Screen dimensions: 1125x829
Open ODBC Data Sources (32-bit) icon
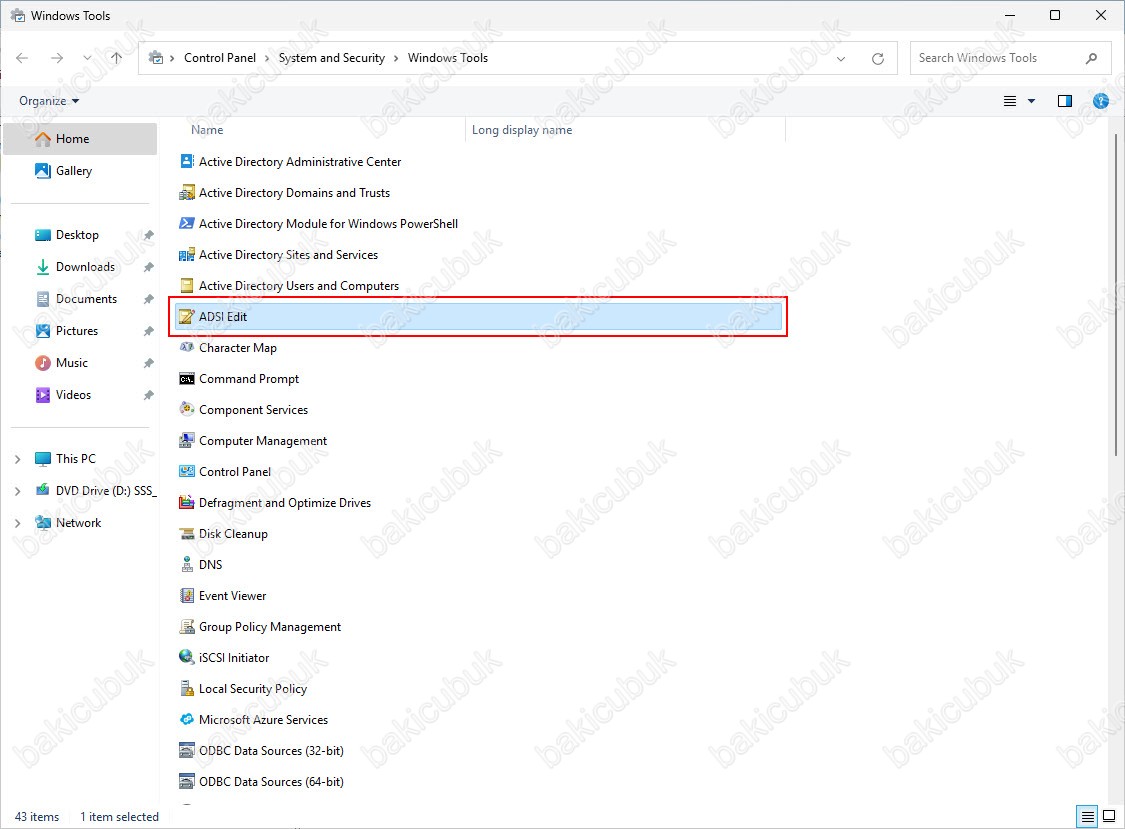tap(187, 750)
